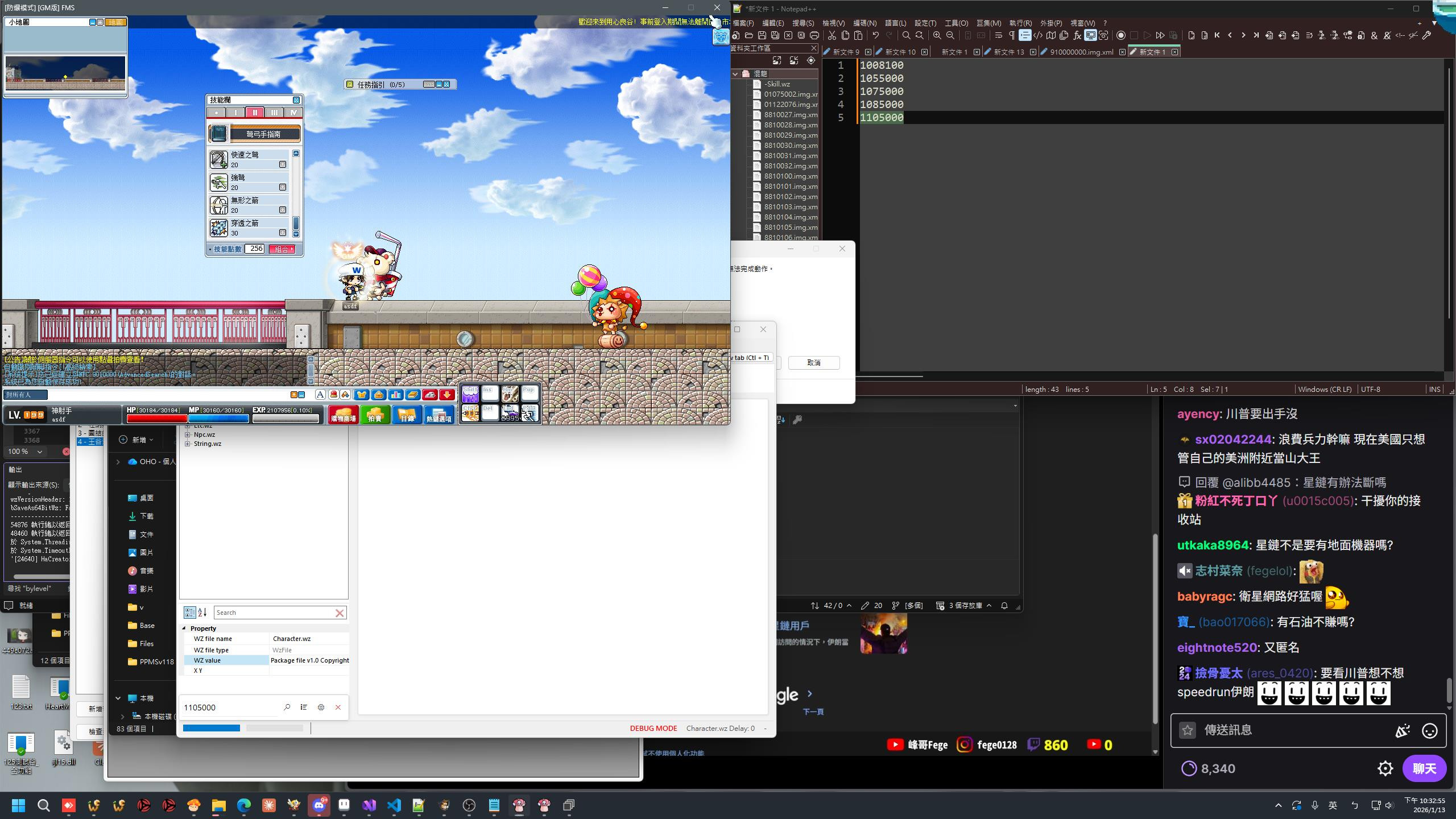The image size is (1456, 819).
Task: Click the Notepad++ Save file icon
Action: tap(762, 35)
